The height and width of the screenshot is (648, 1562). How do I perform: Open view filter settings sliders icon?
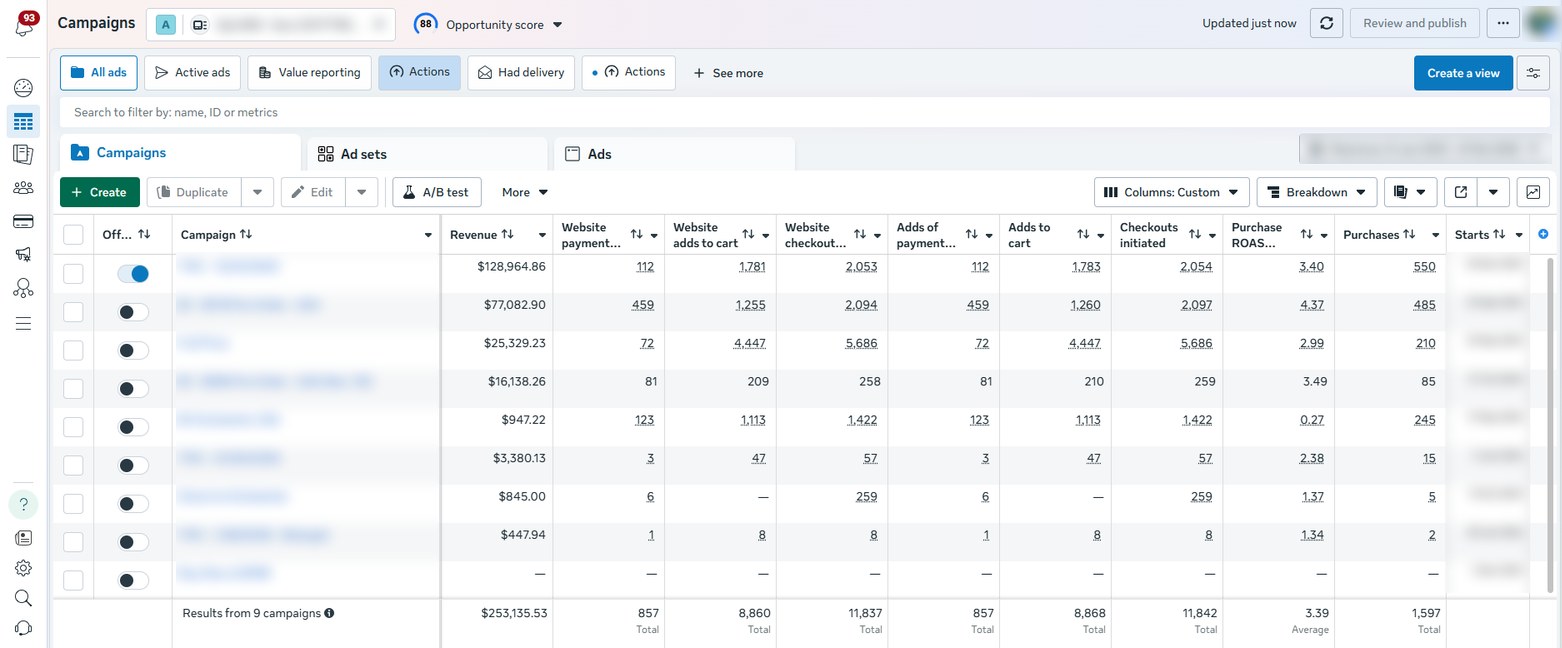[x=1533, y=73]
